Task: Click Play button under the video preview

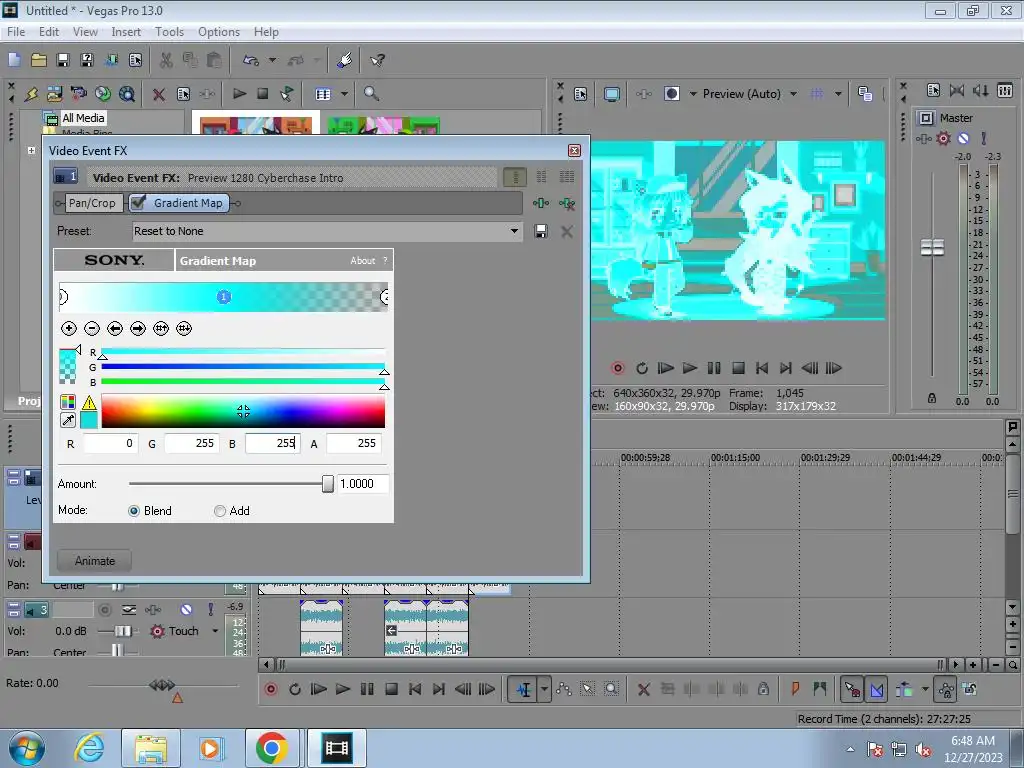Action: [690, 368]
